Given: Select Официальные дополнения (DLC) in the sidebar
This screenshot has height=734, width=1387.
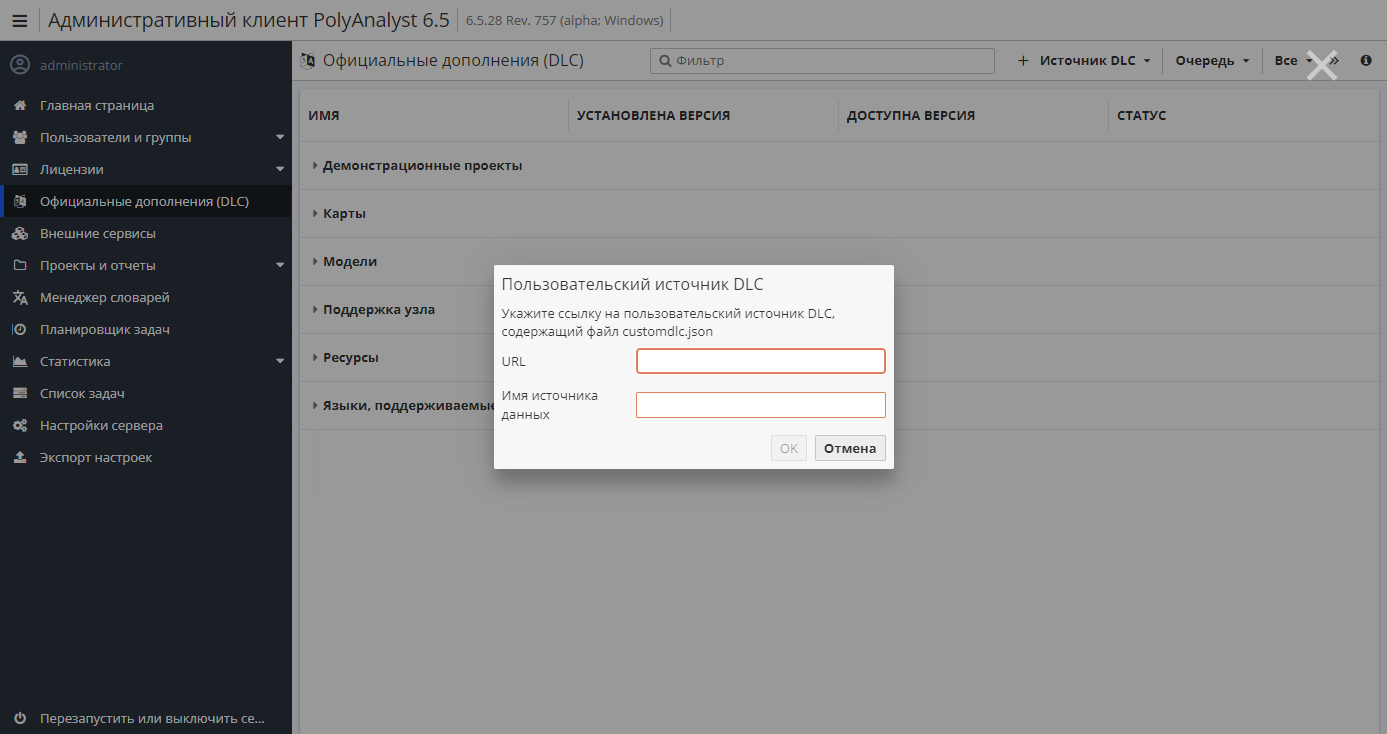Looking at the screenshot, I should (x=146, y=201).
